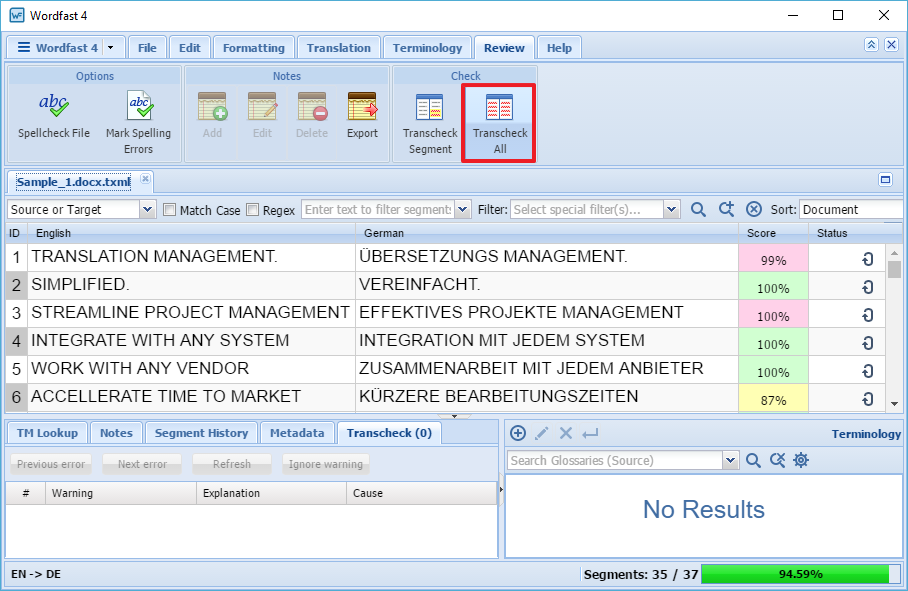Click status icon for segment 1
This screenshot has width=908, height=591.
click(x=867, y=259)
